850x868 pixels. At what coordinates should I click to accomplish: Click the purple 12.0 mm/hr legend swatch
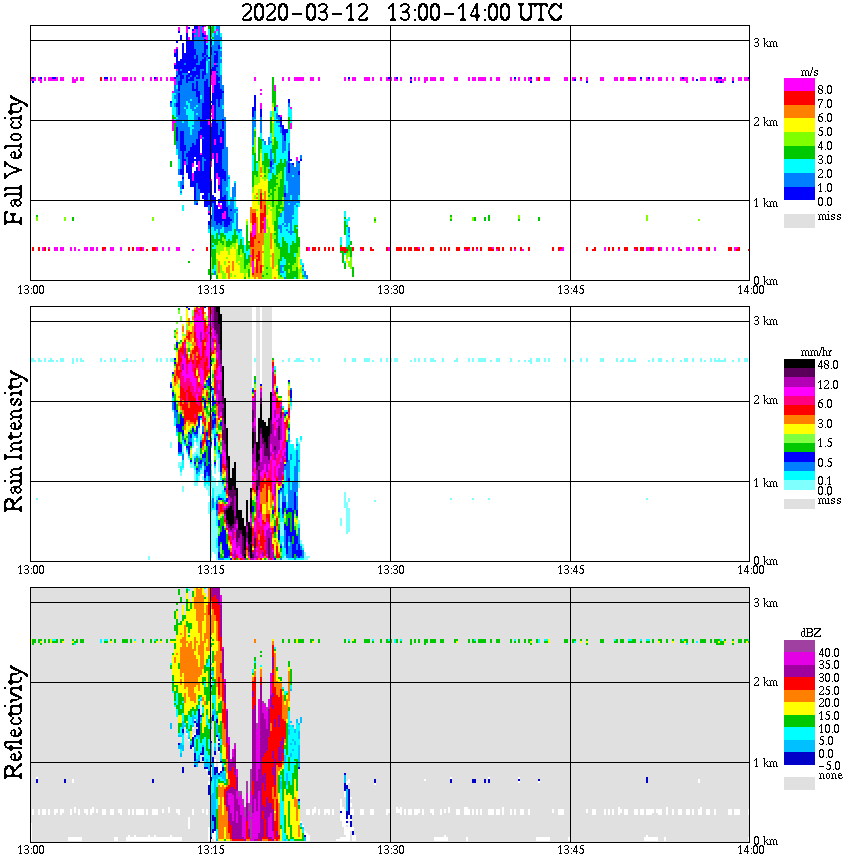click(x=799, y=383)
